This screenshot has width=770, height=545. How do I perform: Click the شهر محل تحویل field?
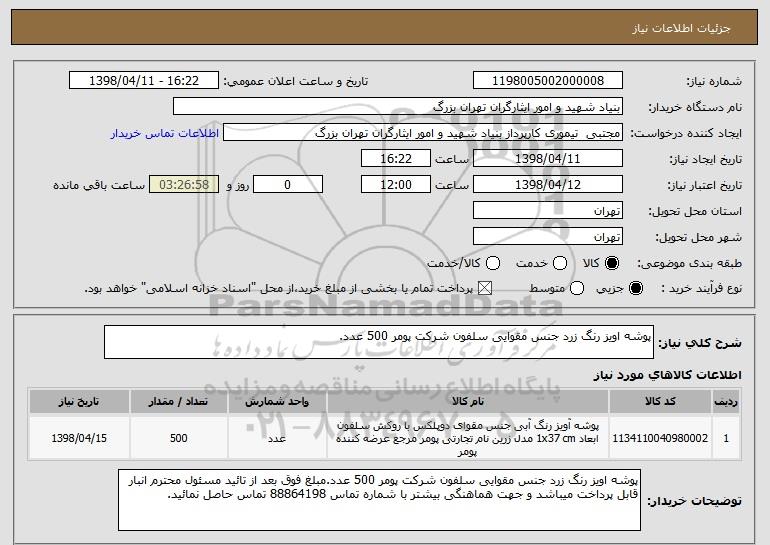pyautogui.click(x=548, y=237)
